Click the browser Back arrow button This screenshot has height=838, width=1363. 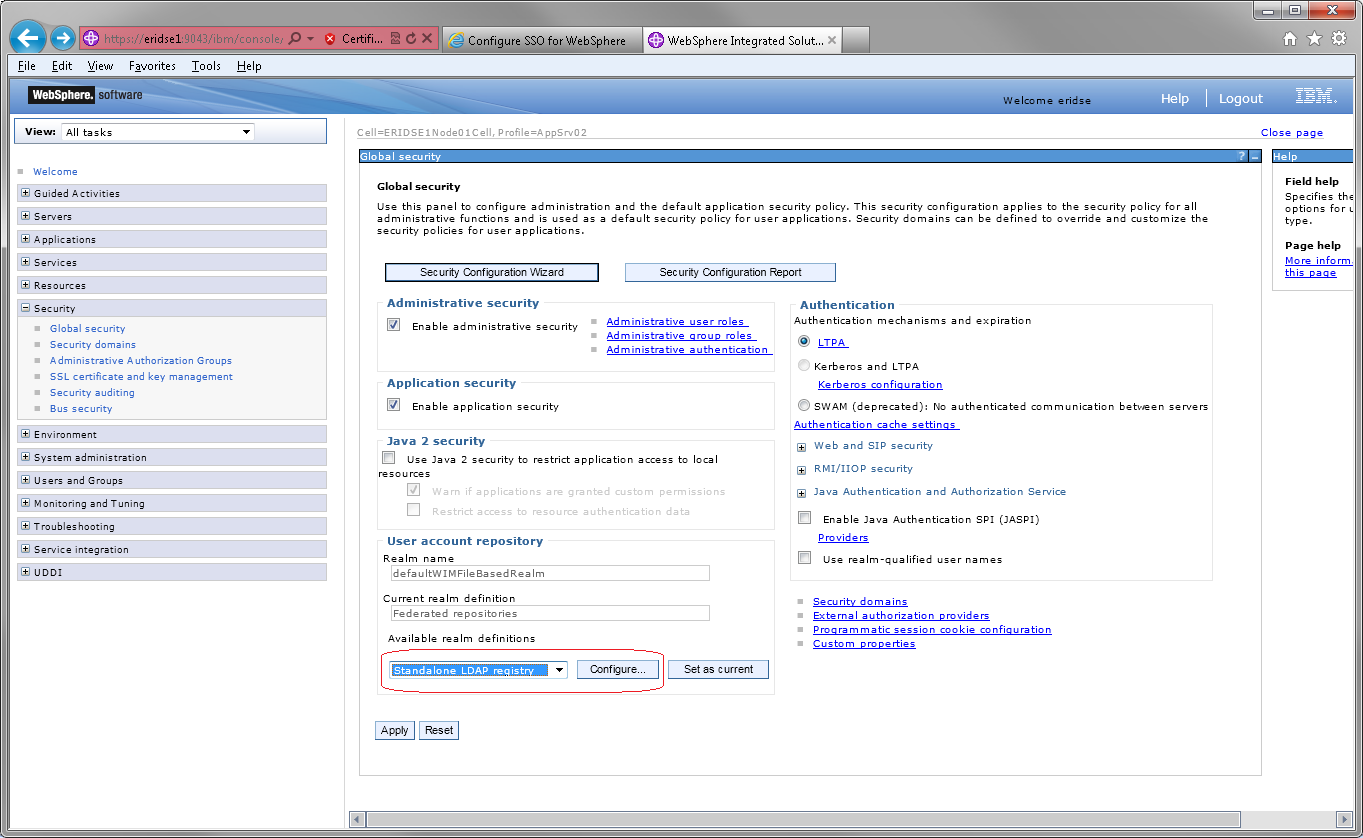(27, 39)
